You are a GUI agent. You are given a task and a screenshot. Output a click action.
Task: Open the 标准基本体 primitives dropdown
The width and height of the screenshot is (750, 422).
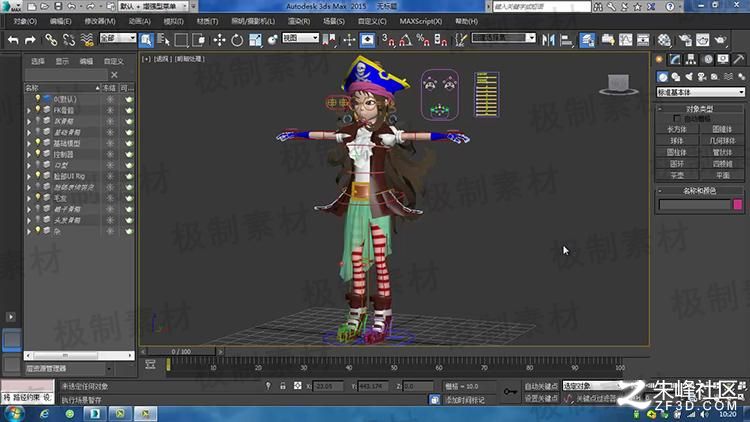click(x=701, y=92)
